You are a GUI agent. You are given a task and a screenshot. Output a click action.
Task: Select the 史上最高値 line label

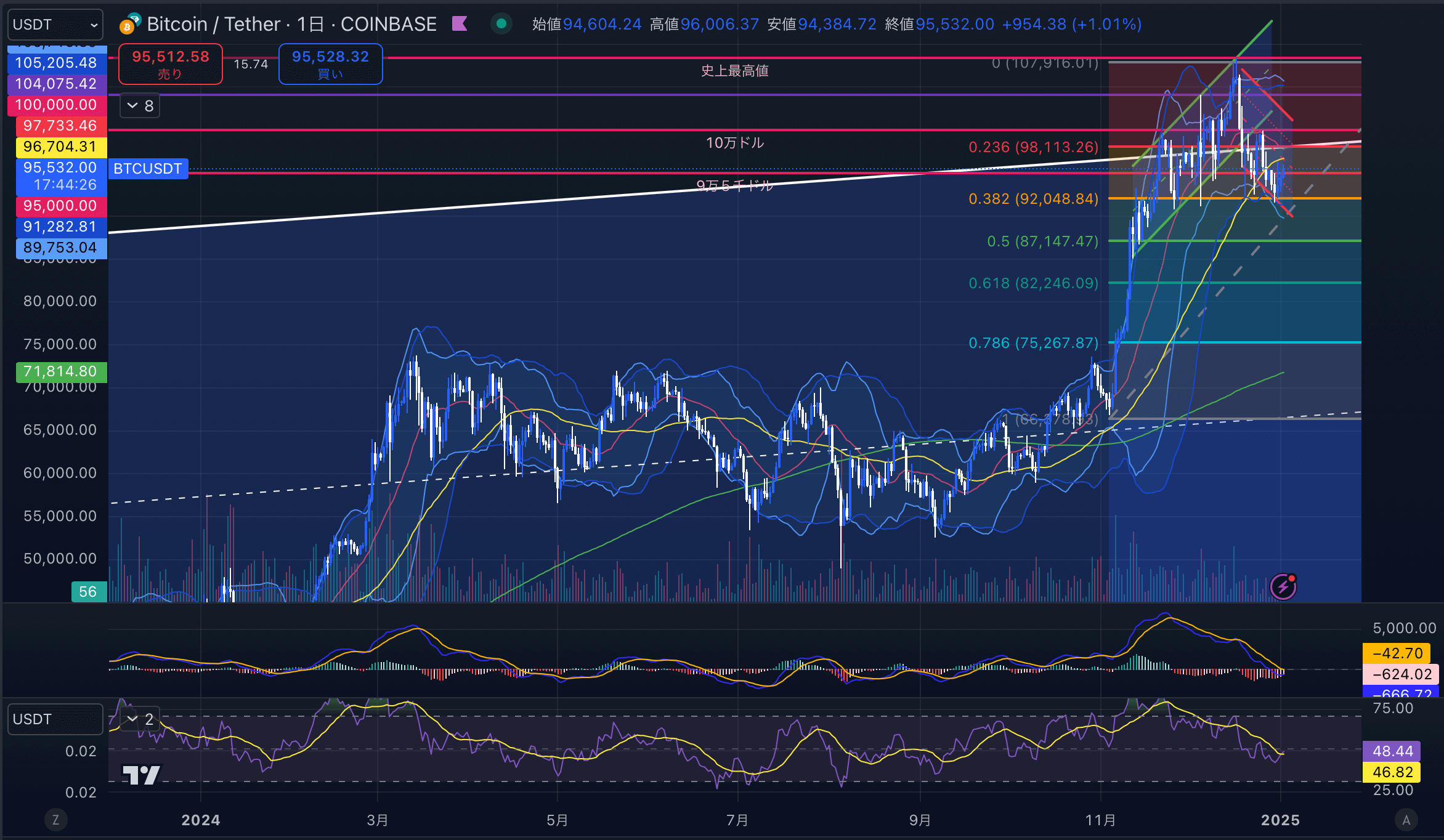tap(735, 71)
